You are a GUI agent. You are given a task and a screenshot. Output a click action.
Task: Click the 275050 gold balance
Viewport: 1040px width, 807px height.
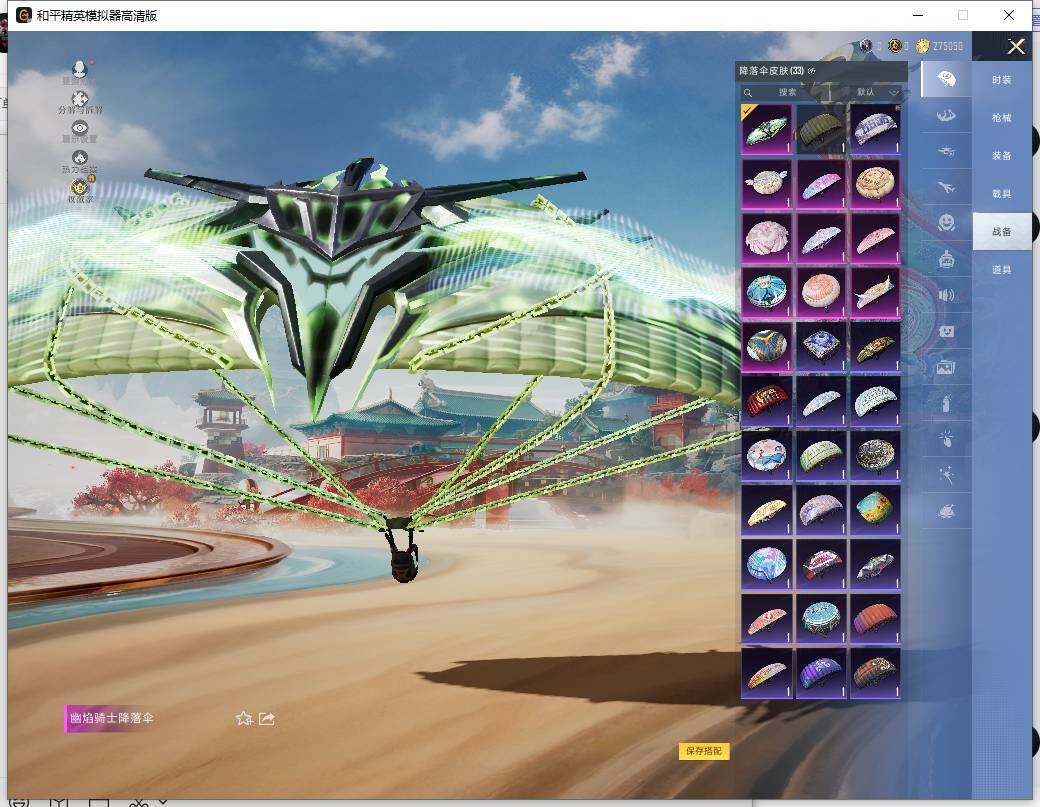[x=947, y=46]
